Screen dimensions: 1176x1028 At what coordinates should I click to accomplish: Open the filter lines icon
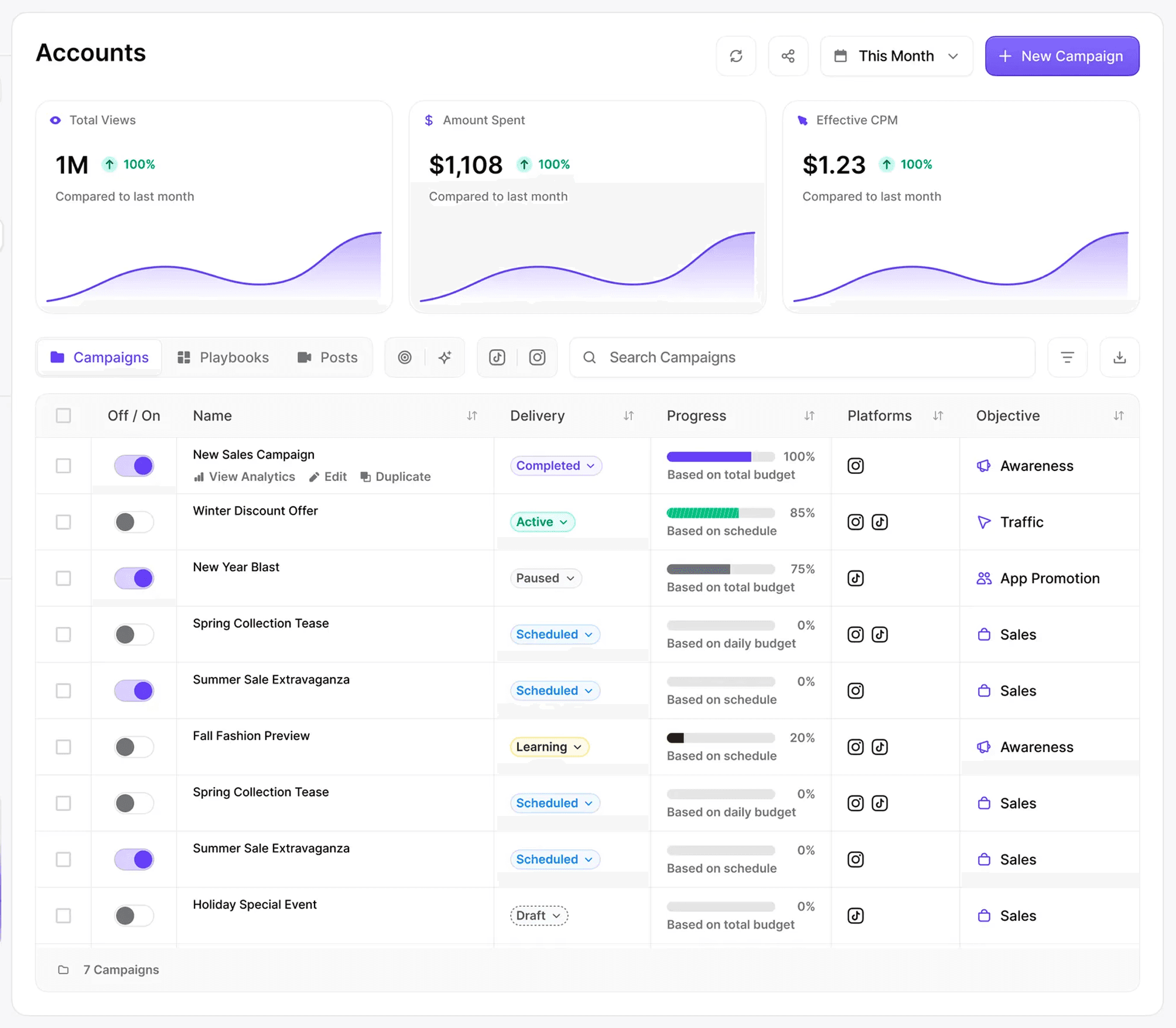click(1067, 357)
